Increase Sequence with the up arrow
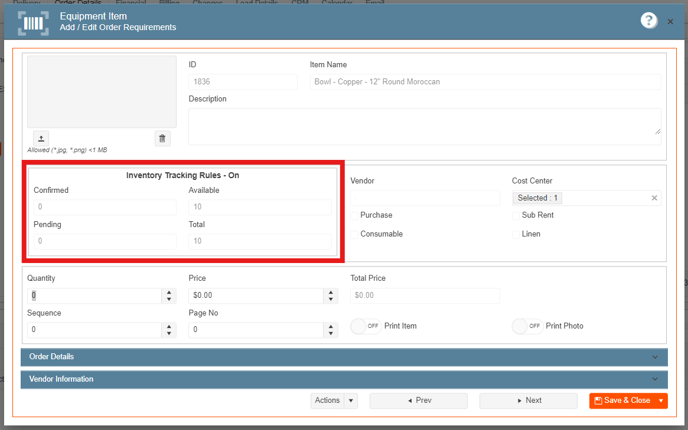Image resolution: width=688 pixels, height=430 pixels. click(169, 326)
